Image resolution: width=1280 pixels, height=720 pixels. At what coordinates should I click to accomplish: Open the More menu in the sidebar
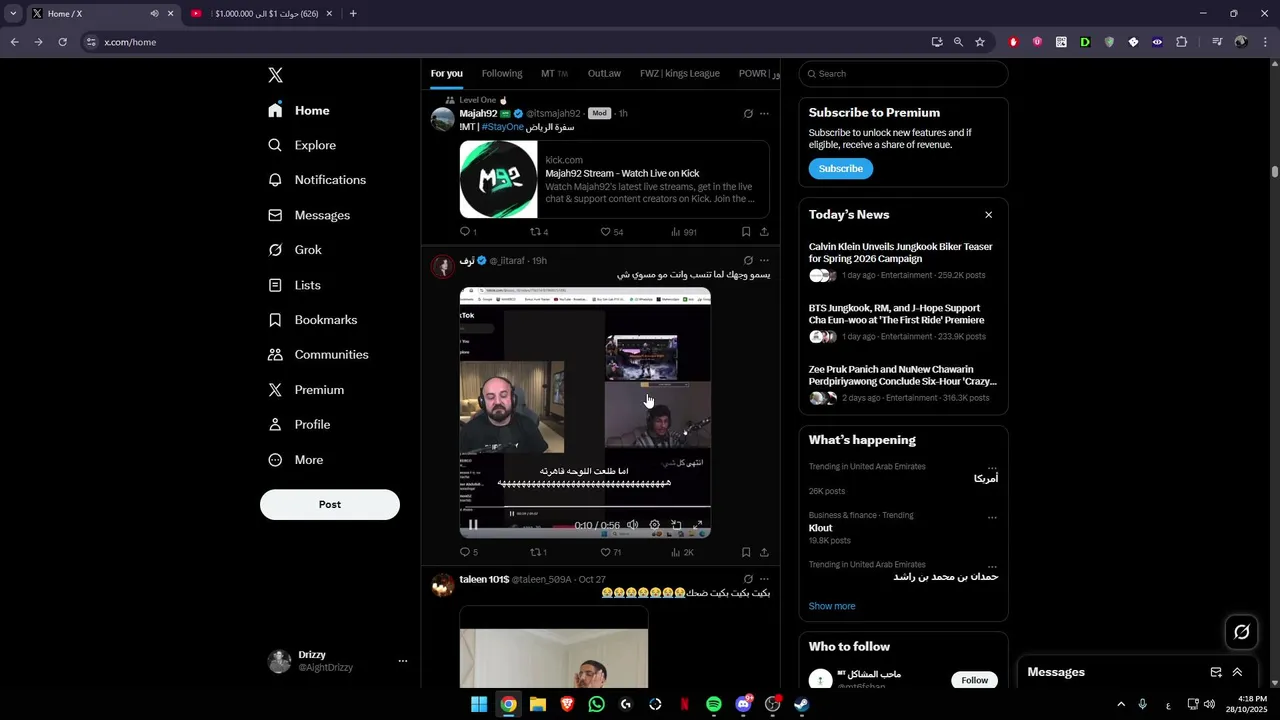click(x=295, y=460)
